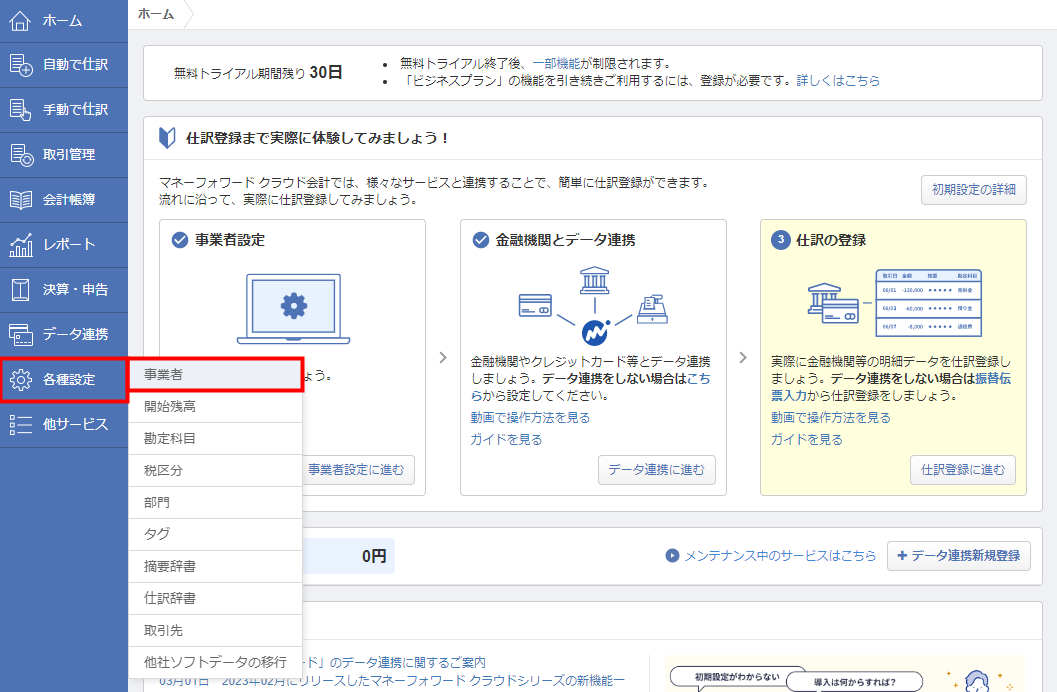
Task: Click the 各種設定 gear icon
Action: pyautogui.click(x=20, y=380)
